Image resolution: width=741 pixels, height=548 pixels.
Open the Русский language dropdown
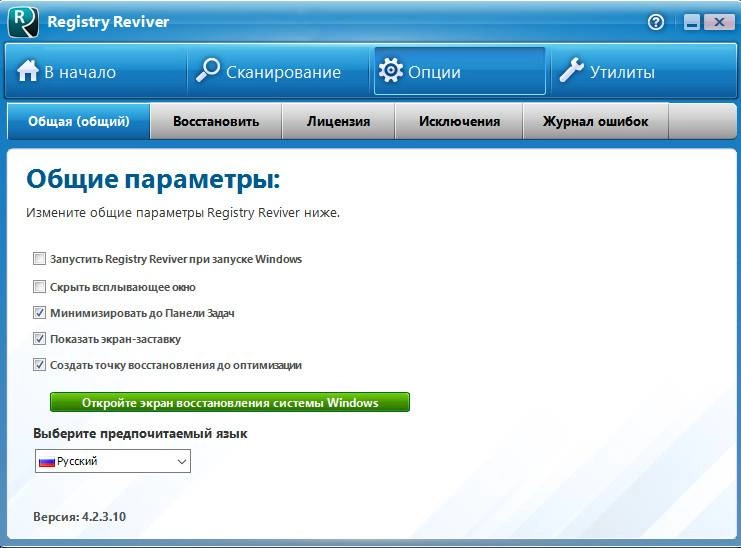(112, 461)
